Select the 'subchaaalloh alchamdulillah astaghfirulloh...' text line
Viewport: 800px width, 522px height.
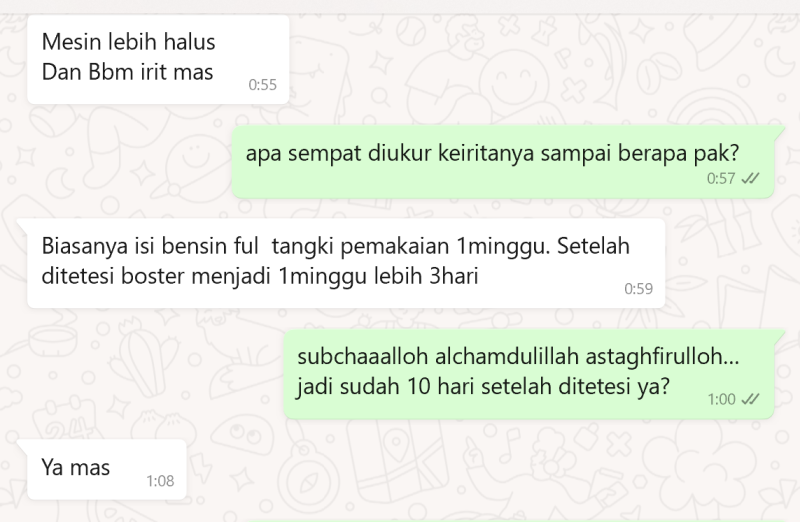[x=518, y=356]
